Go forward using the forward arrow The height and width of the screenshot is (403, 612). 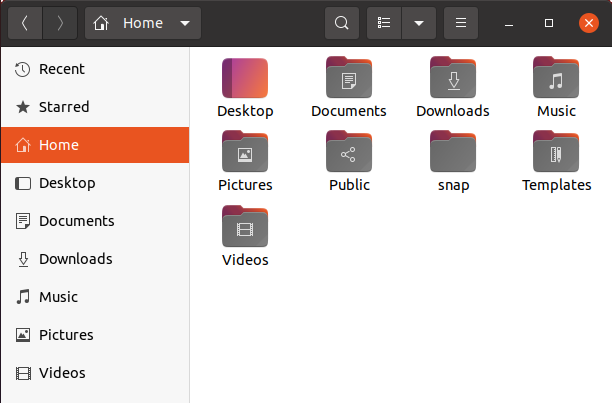[x=60, y=23]
